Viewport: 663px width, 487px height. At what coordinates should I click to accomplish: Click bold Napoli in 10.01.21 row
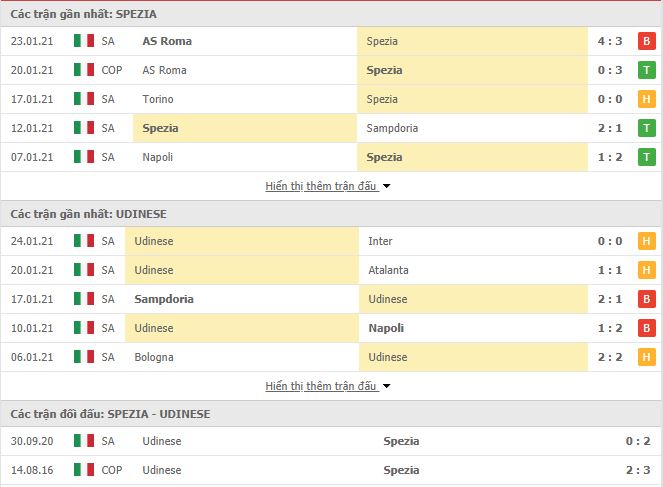pos(386,328)
